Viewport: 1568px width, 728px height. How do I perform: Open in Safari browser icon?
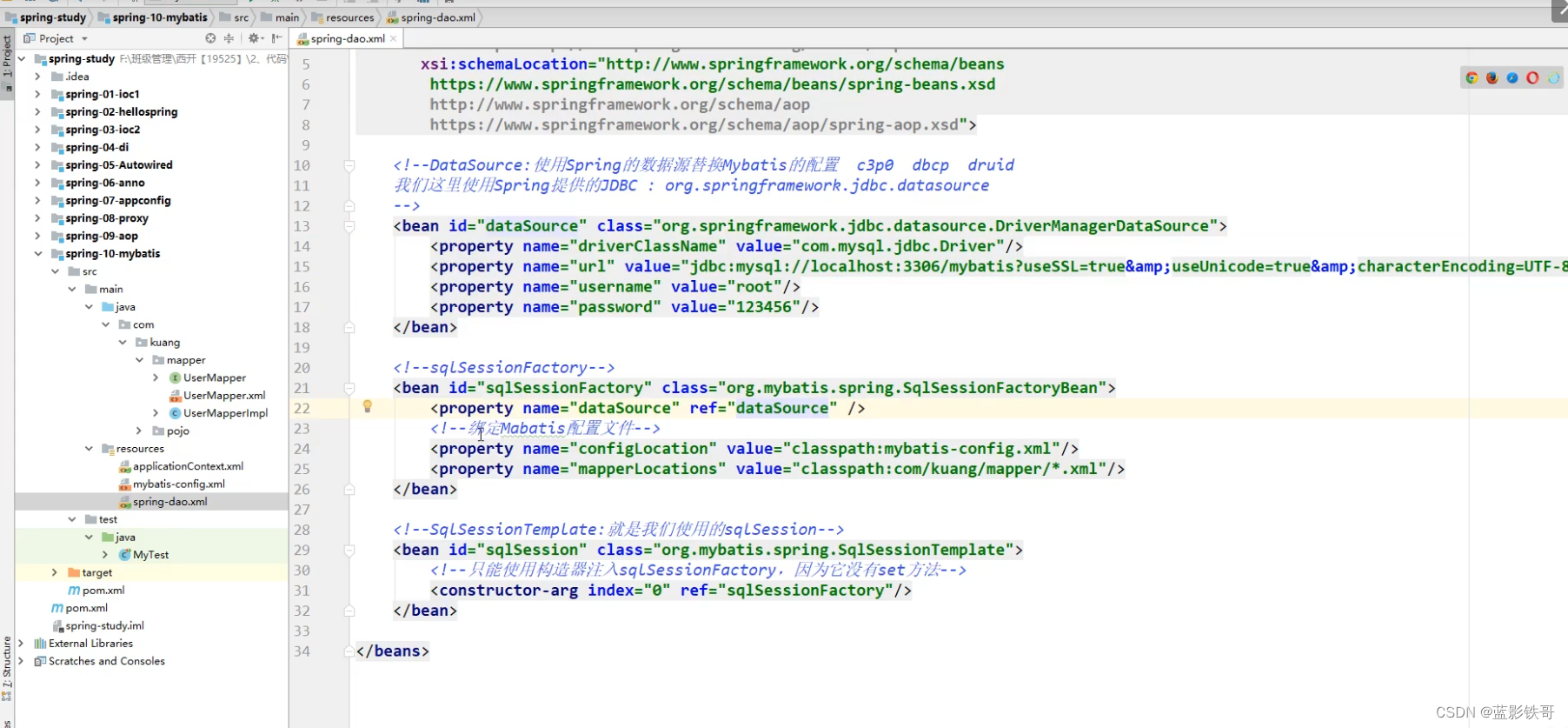1512,77
